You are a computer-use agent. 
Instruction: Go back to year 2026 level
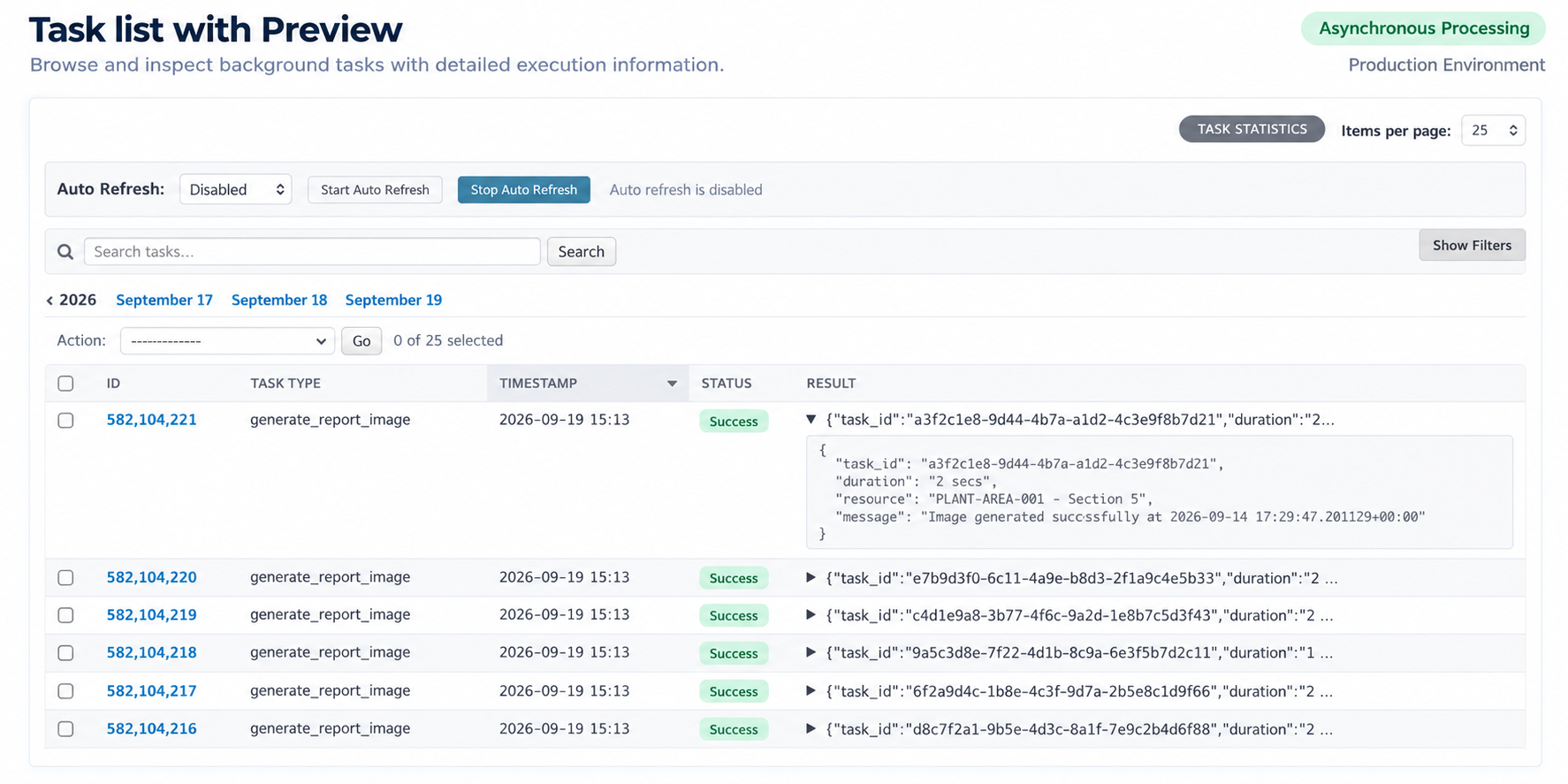pyautogui.click(x=72, y=300)
